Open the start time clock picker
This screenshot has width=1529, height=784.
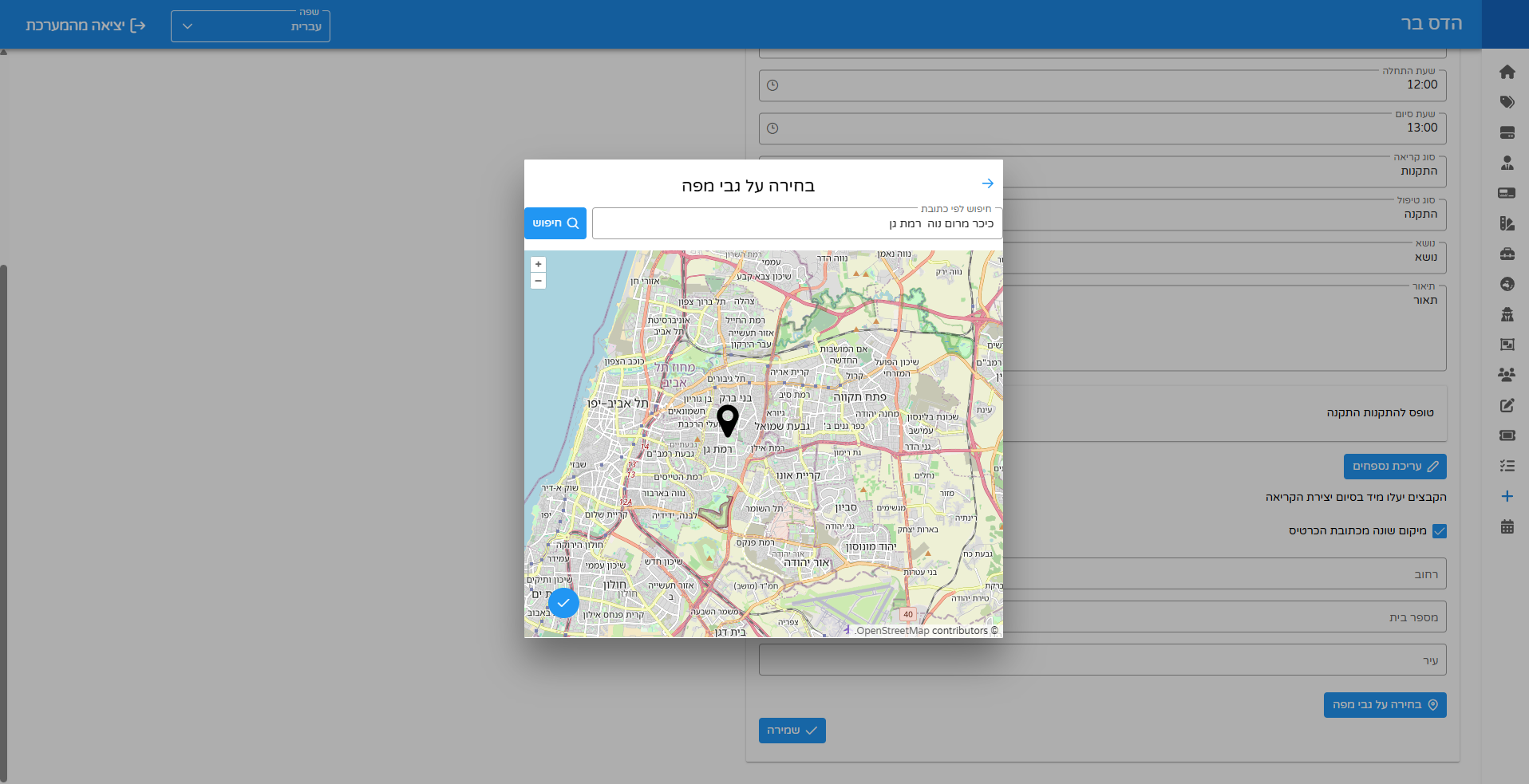pyautogui.click(x=772, y=85)
